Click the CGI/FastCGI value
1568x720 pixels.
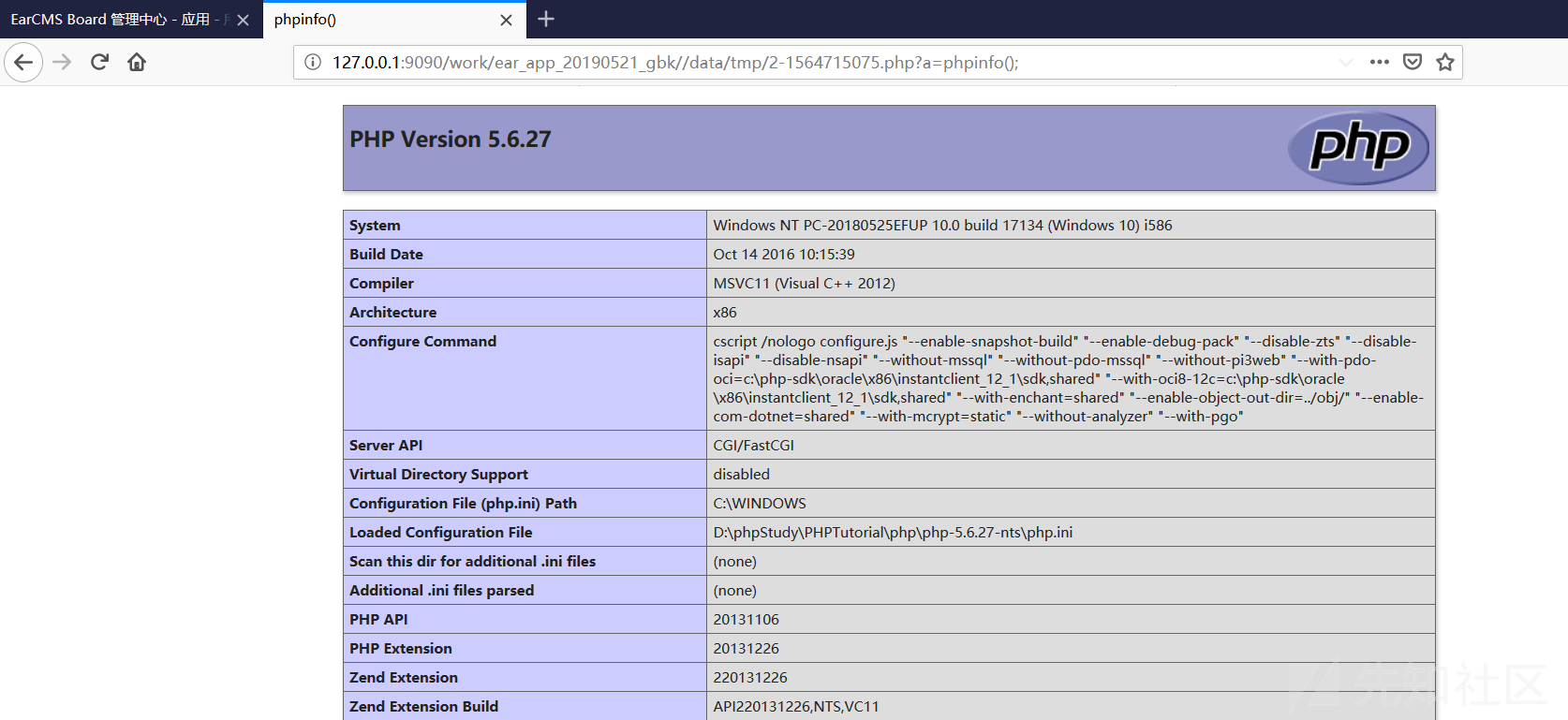coord(753,446)
